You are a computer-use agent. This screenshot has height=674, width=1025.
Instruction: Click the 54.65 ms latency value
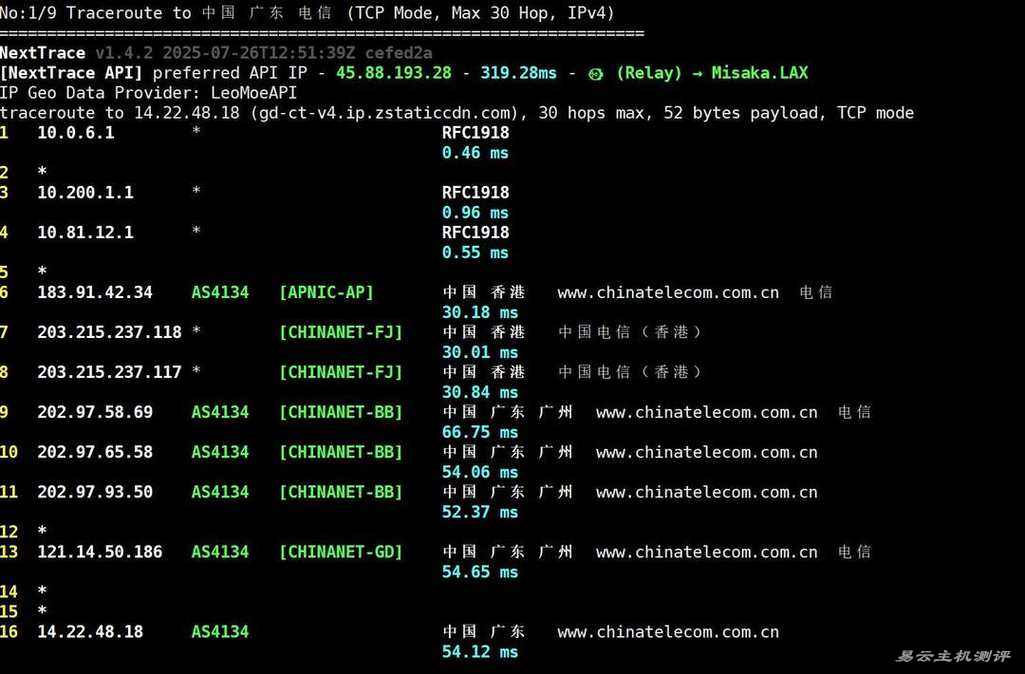(480, 572)
